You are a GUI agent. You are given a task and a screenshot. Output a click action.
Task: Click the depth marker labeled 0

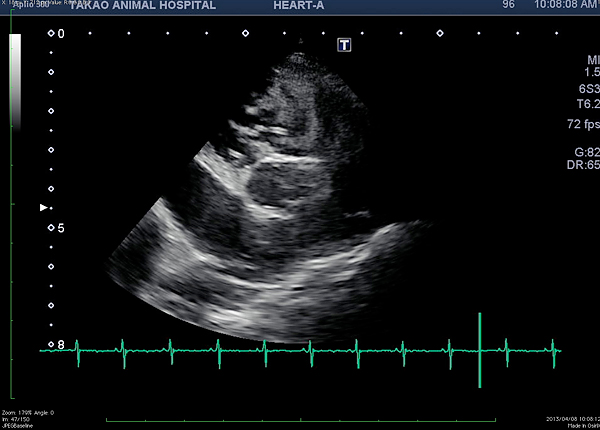pos(60,34)
